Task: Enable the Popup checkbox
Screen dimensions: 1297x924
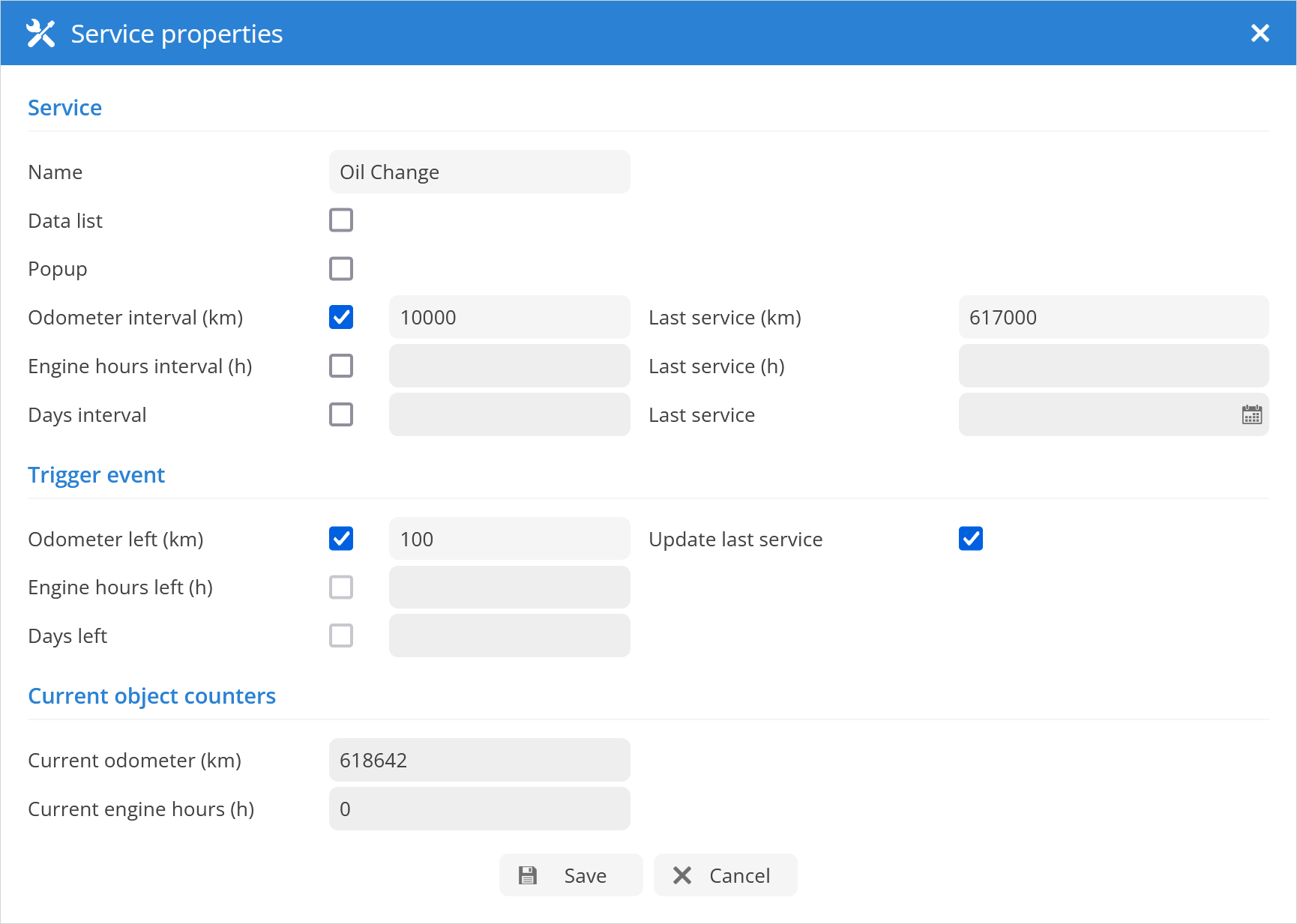Action: click(341, 268)
